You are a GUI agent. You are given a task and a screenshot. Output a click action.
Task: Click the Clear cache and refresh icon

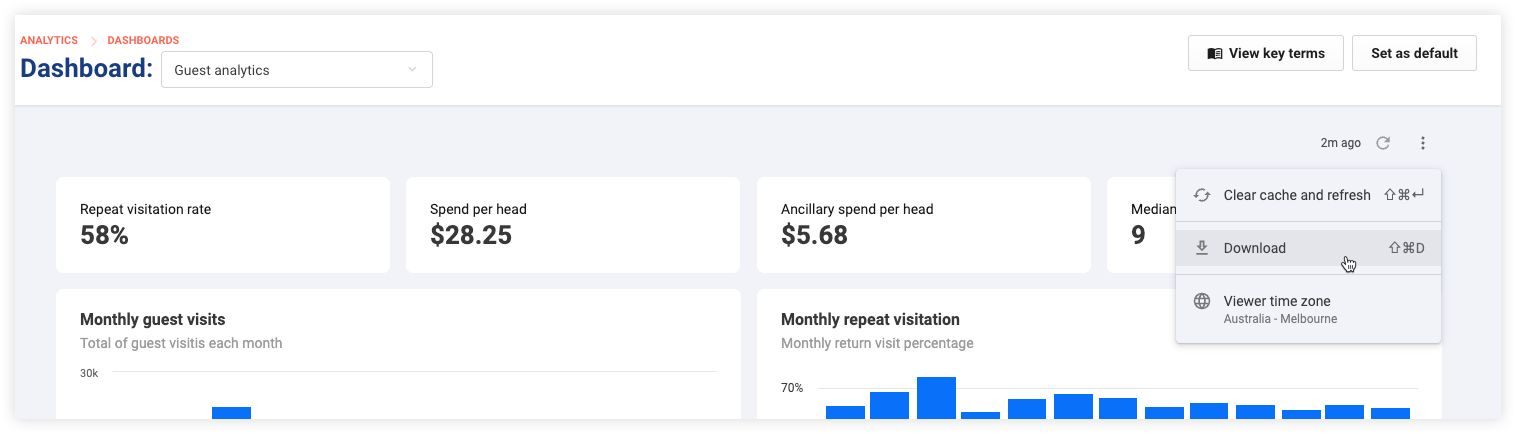click(x=1202, y=195)
